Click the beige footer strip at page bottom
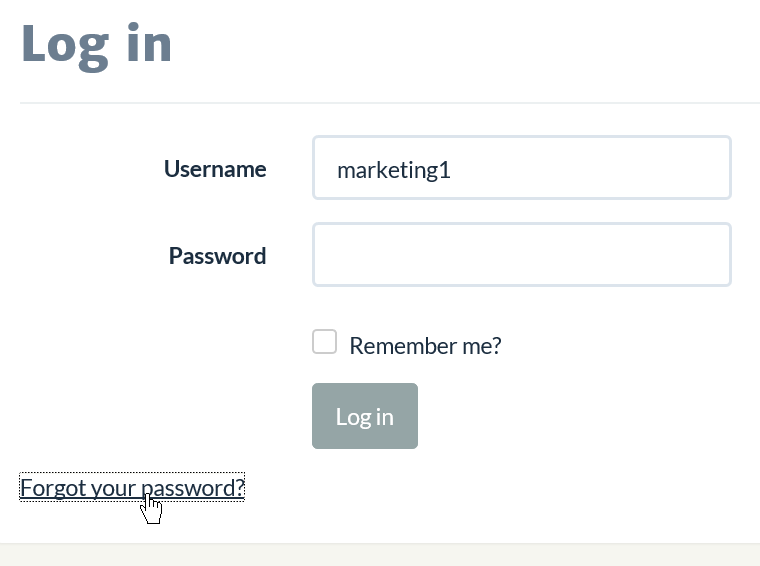 [x=380, y=555]
